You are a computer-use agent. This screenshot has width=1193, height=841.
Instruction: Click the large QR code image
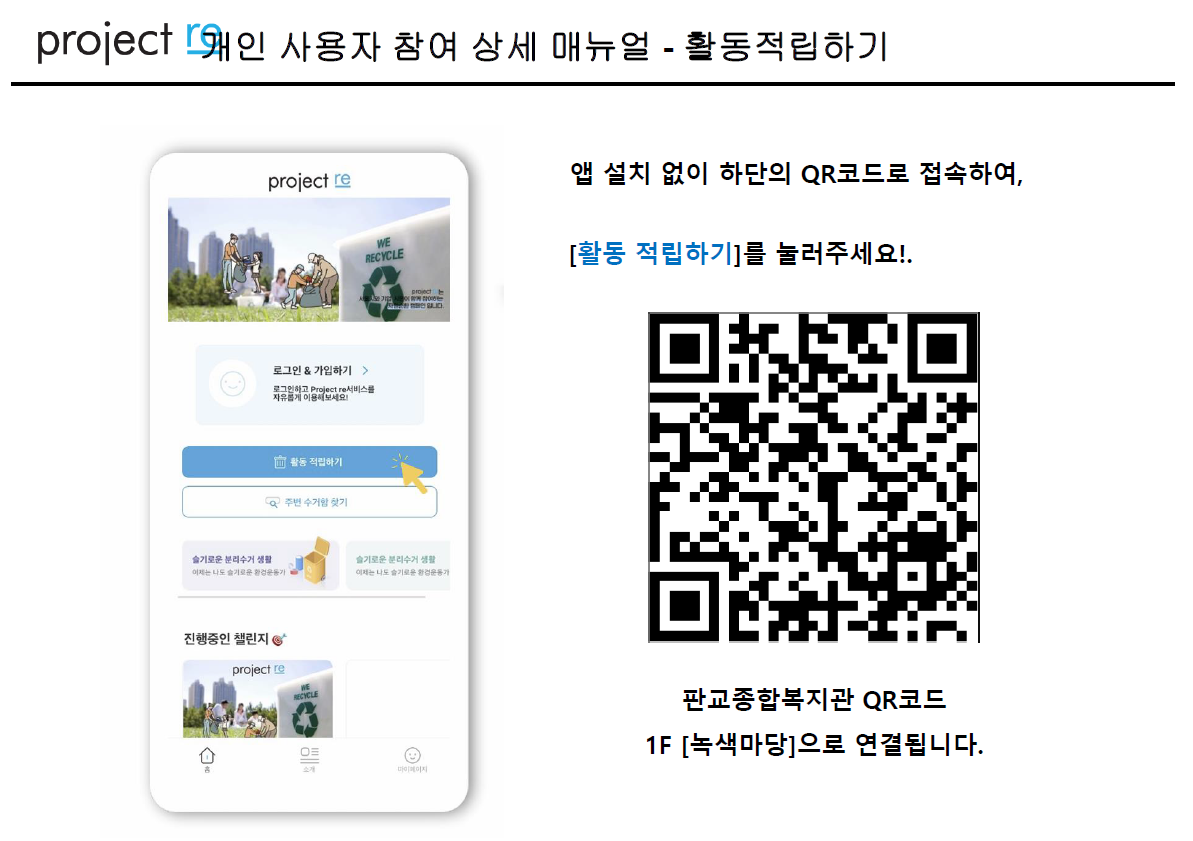click(813, 477)
